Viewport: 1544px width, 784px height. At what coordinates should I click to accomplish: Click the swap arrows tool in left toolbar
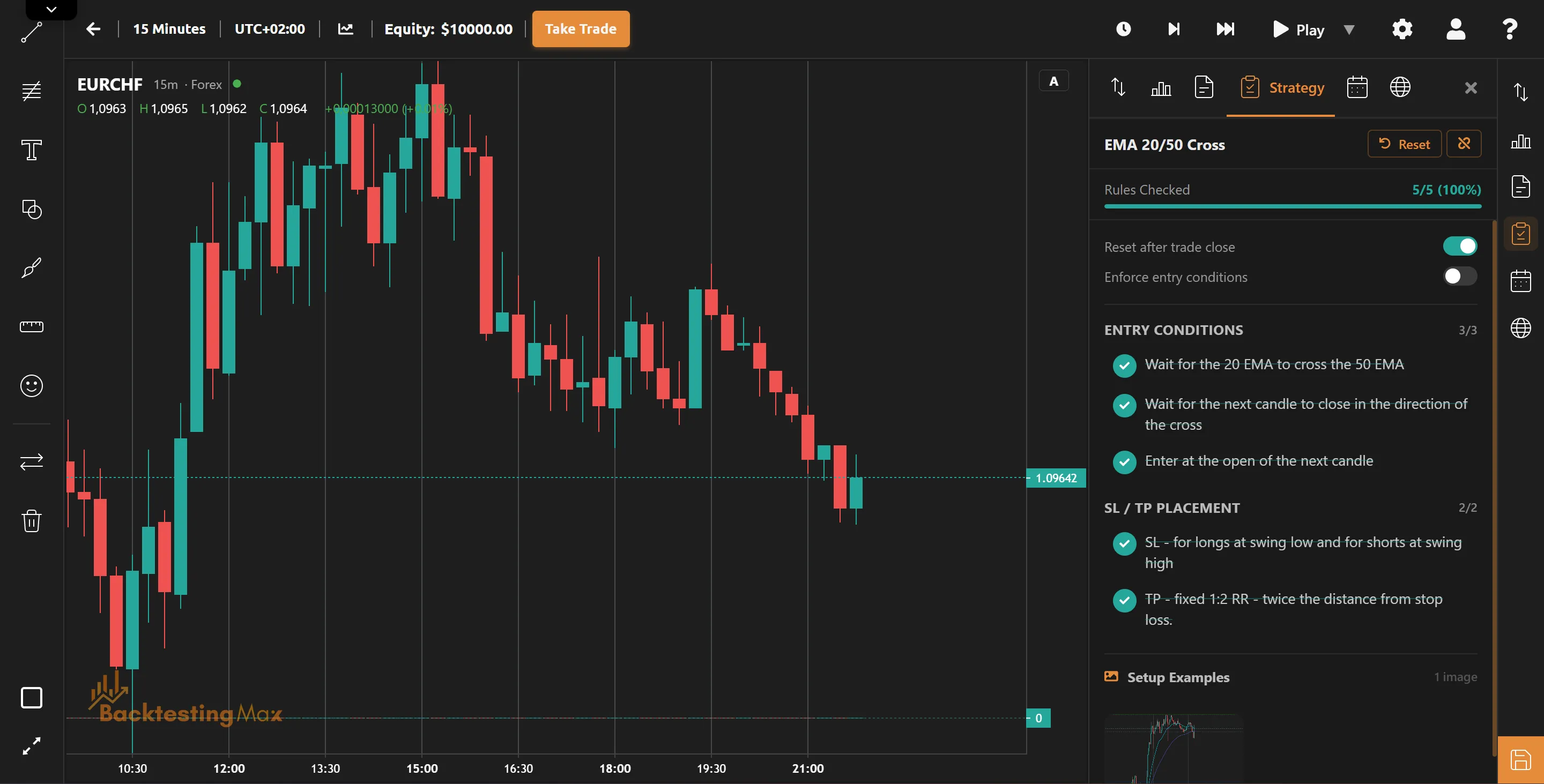pos(31,462)
